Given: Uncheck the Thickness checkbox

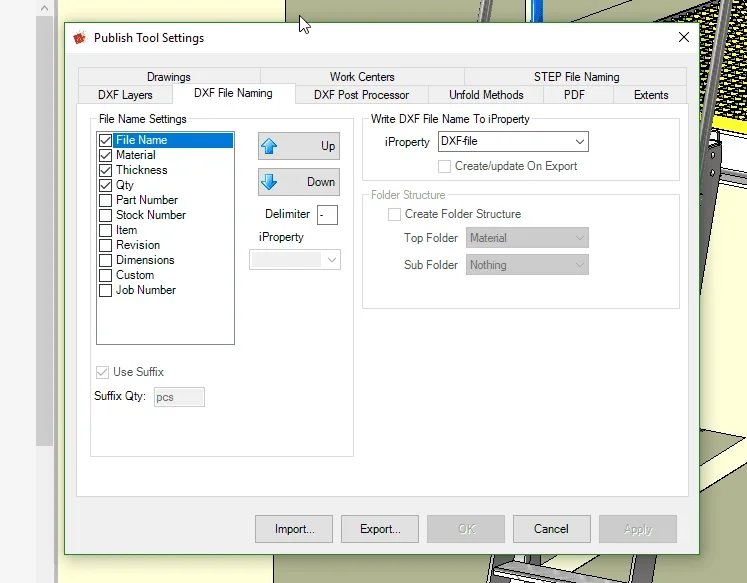Looking at the screenshot, I should coord(105,170).
